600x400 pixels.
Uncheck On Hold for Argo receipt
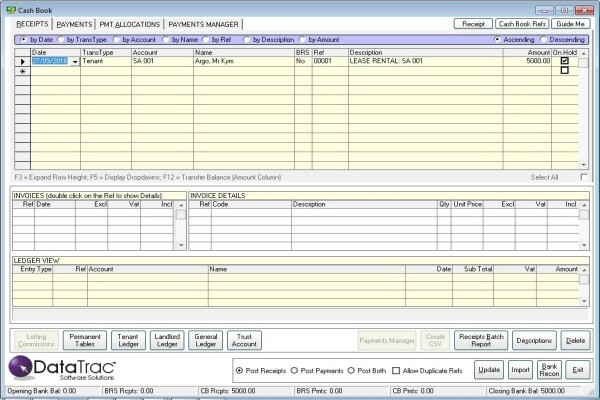(564, 61)
